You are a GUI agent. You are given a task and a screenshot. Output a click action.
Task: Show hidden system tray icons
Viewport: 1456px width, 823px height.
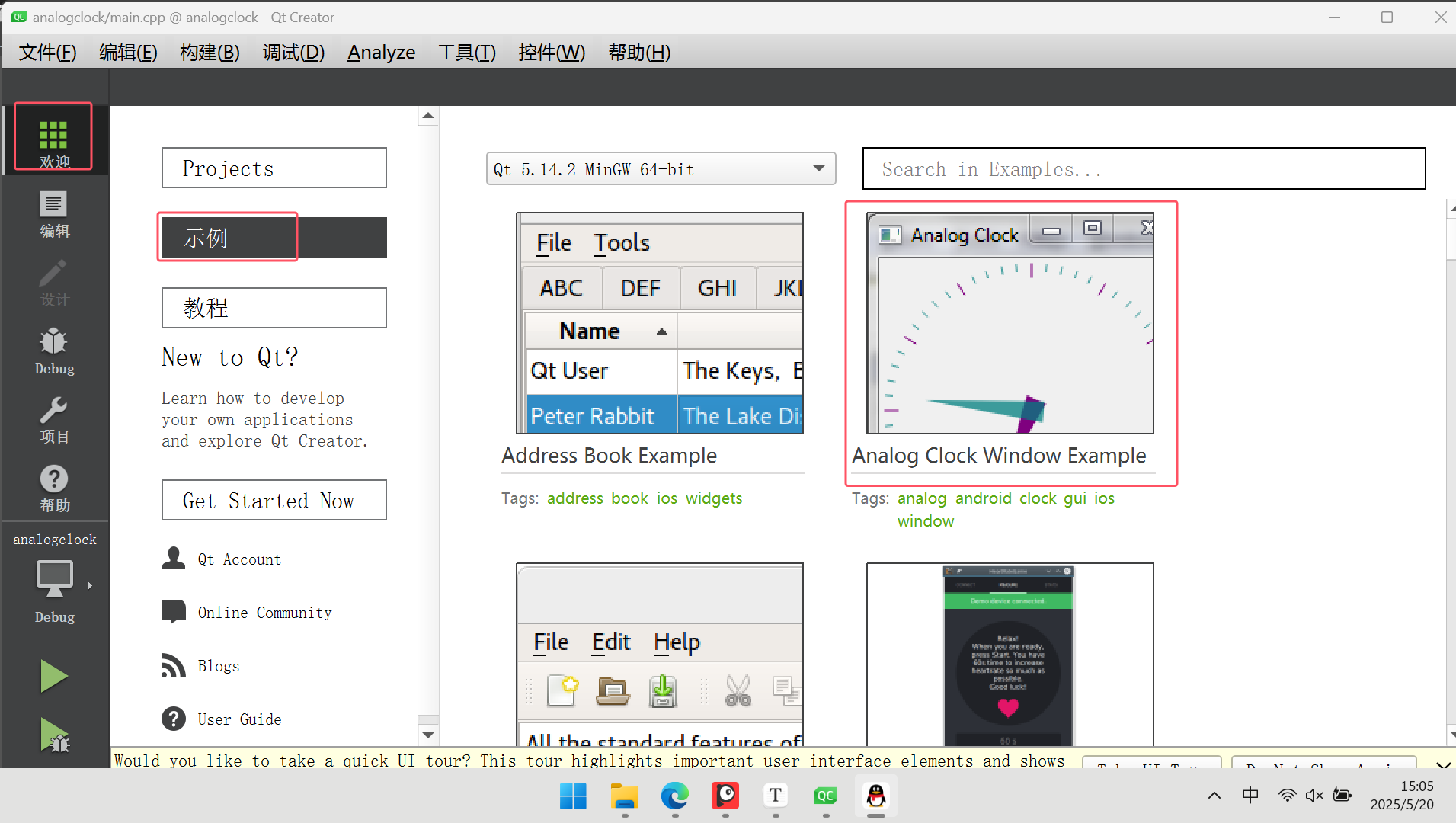point(1214,796)
